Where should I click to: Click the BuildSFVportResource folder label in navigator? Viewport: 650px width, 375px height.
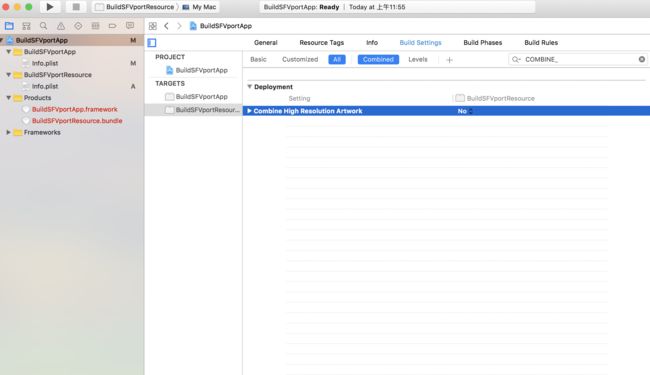tap(58, 75)
